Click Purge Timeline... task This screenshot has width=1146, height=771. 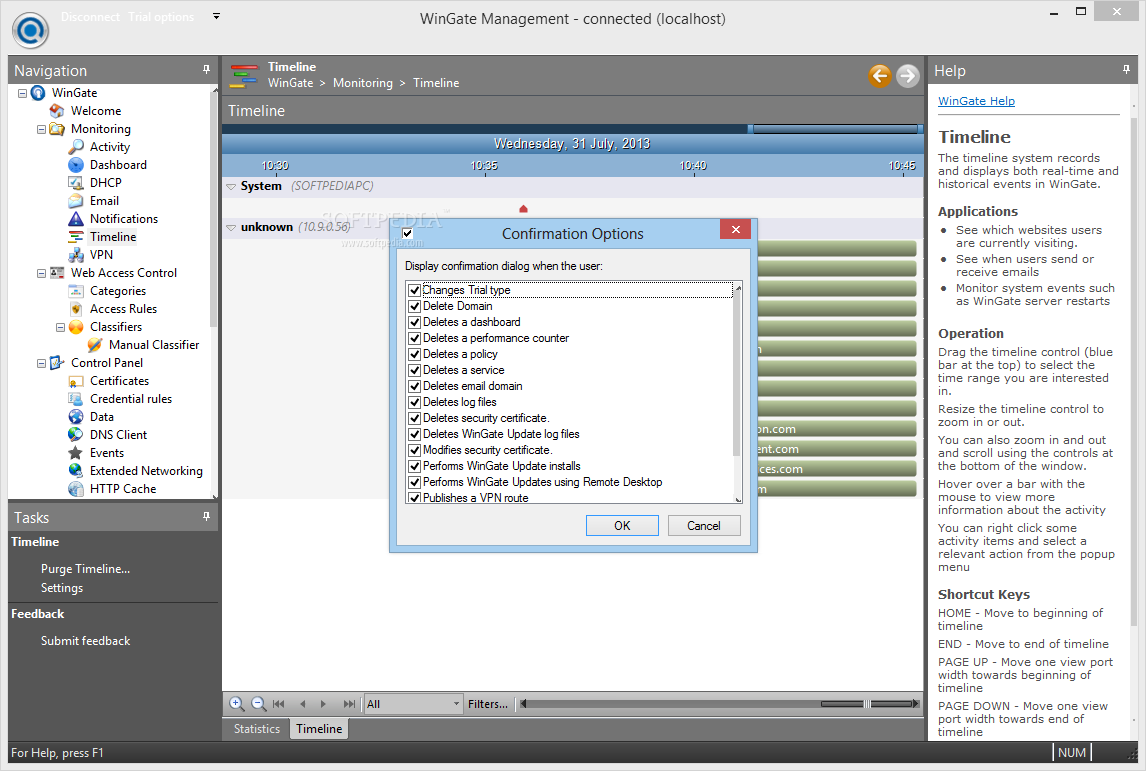pyautogui.click(x=86, y=569)
